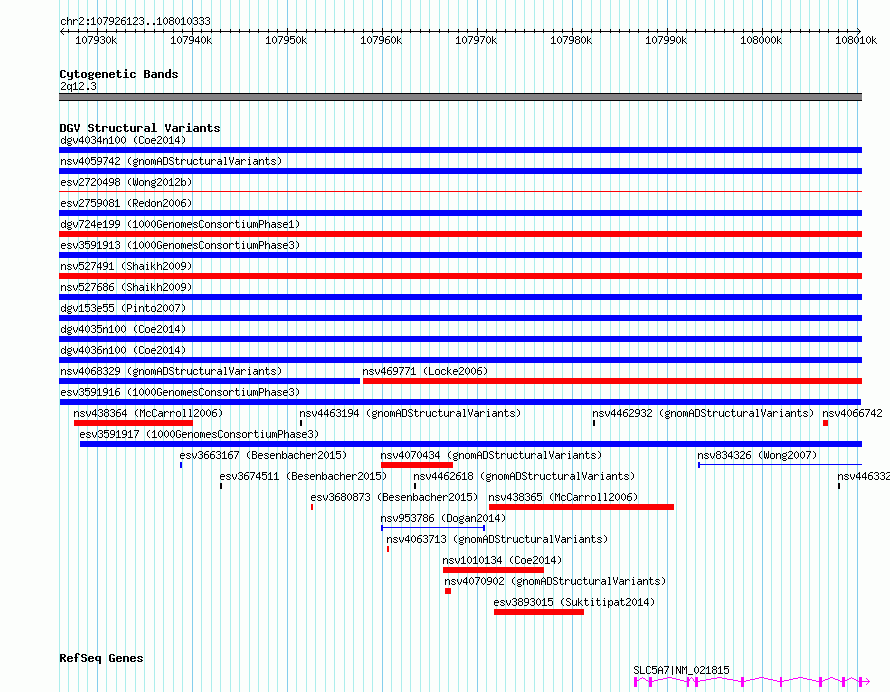Click nsv4463194 gnomAD variant label
This screenshot has width=890, height=692.
point(410,413)
